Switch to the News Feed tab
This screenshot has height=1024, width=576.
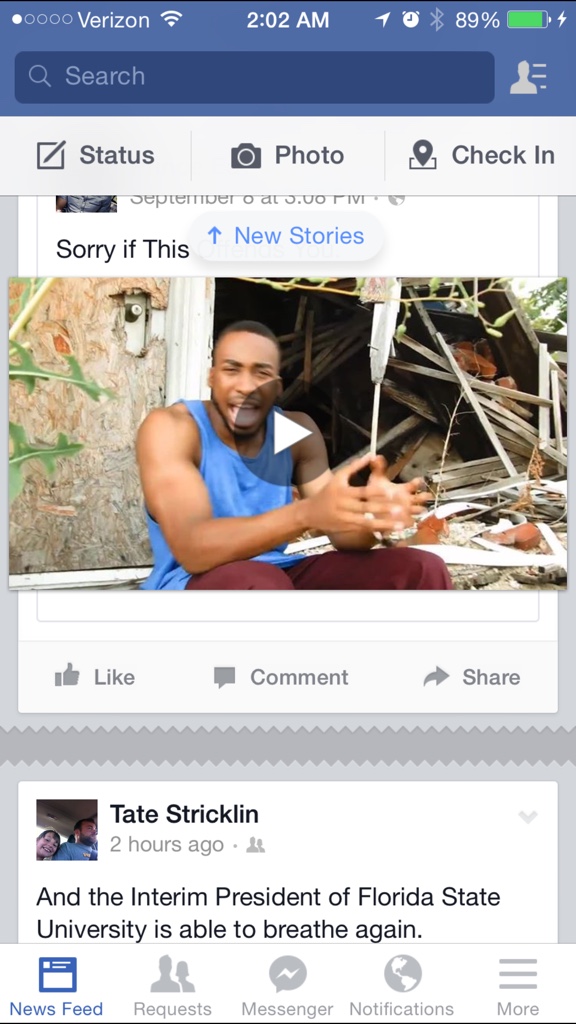(x=56, y=986)
